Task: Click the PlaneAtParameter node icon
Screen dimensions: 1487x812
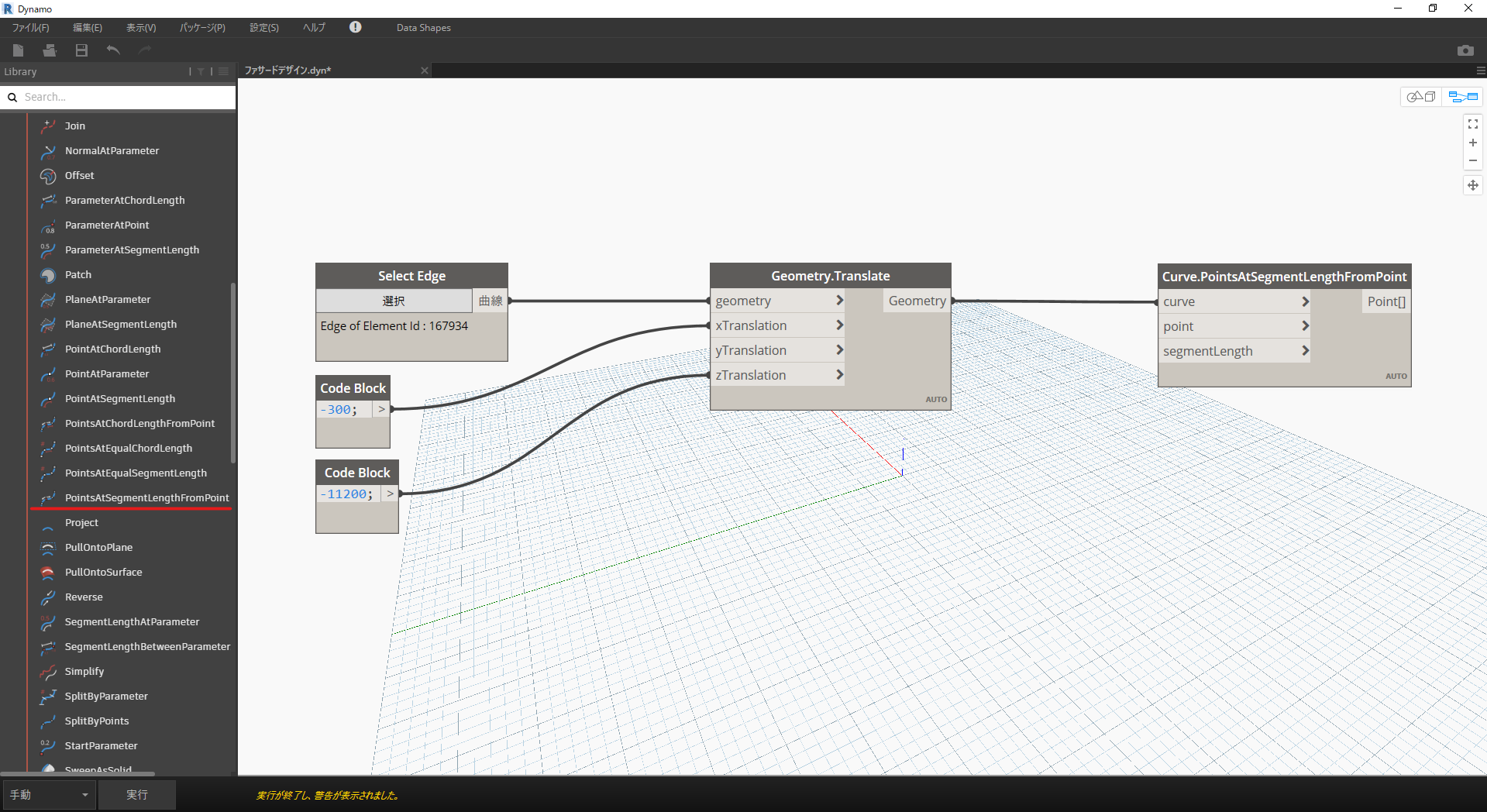Action: pos(48,299)
